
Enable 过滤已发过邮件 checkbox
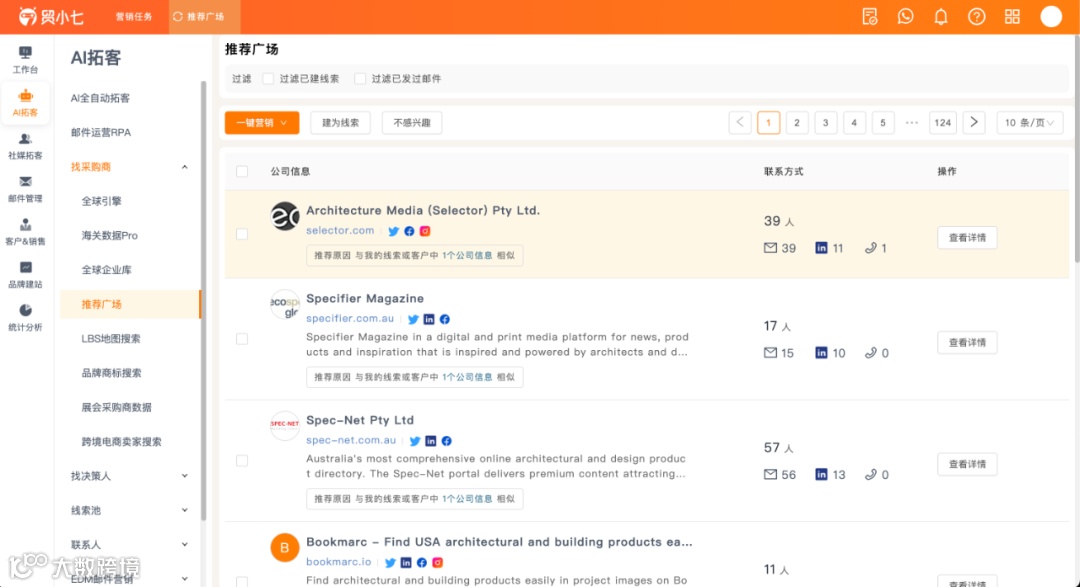point(360,79)
